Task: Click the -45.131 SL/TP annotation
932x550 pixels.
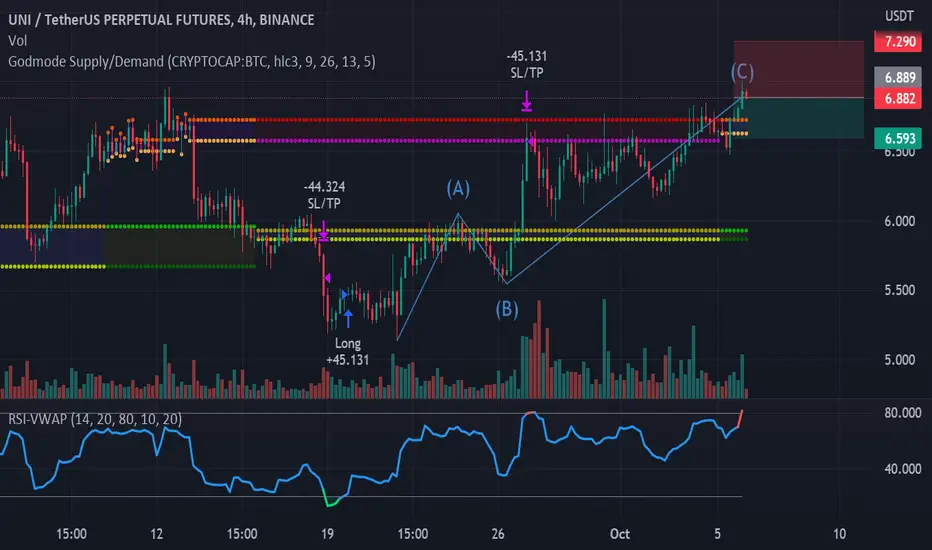Action: pyautogui.click(x=527, y=64)
